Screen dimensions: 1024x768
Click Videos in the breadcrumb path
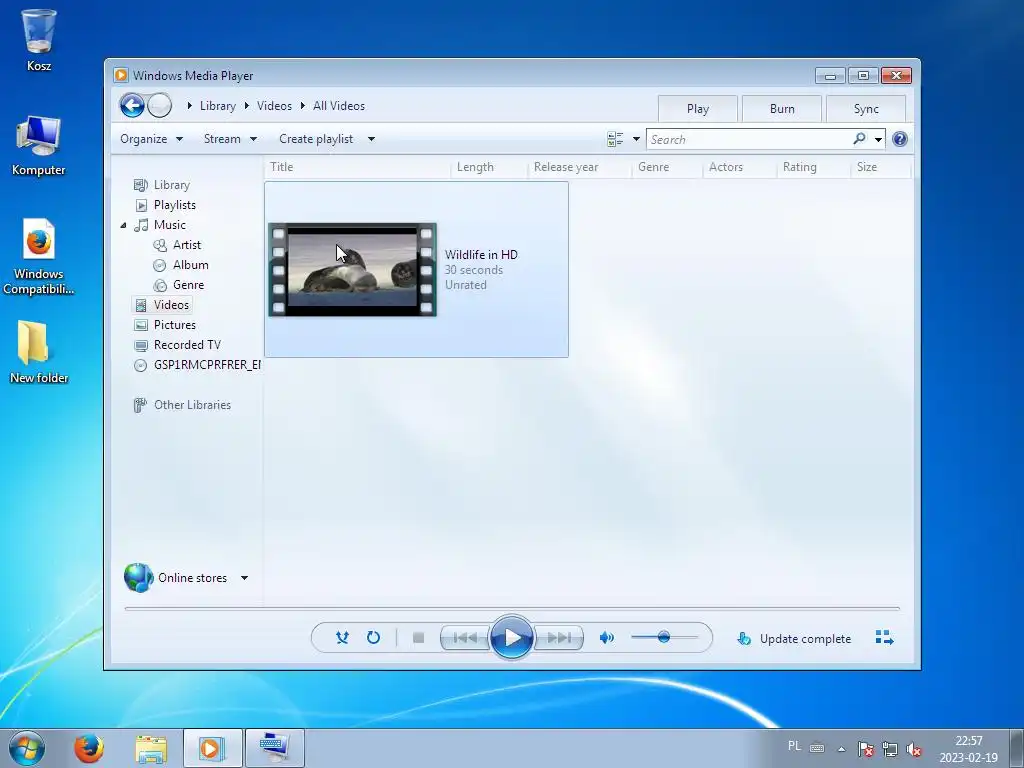click(x=274, y=106)
